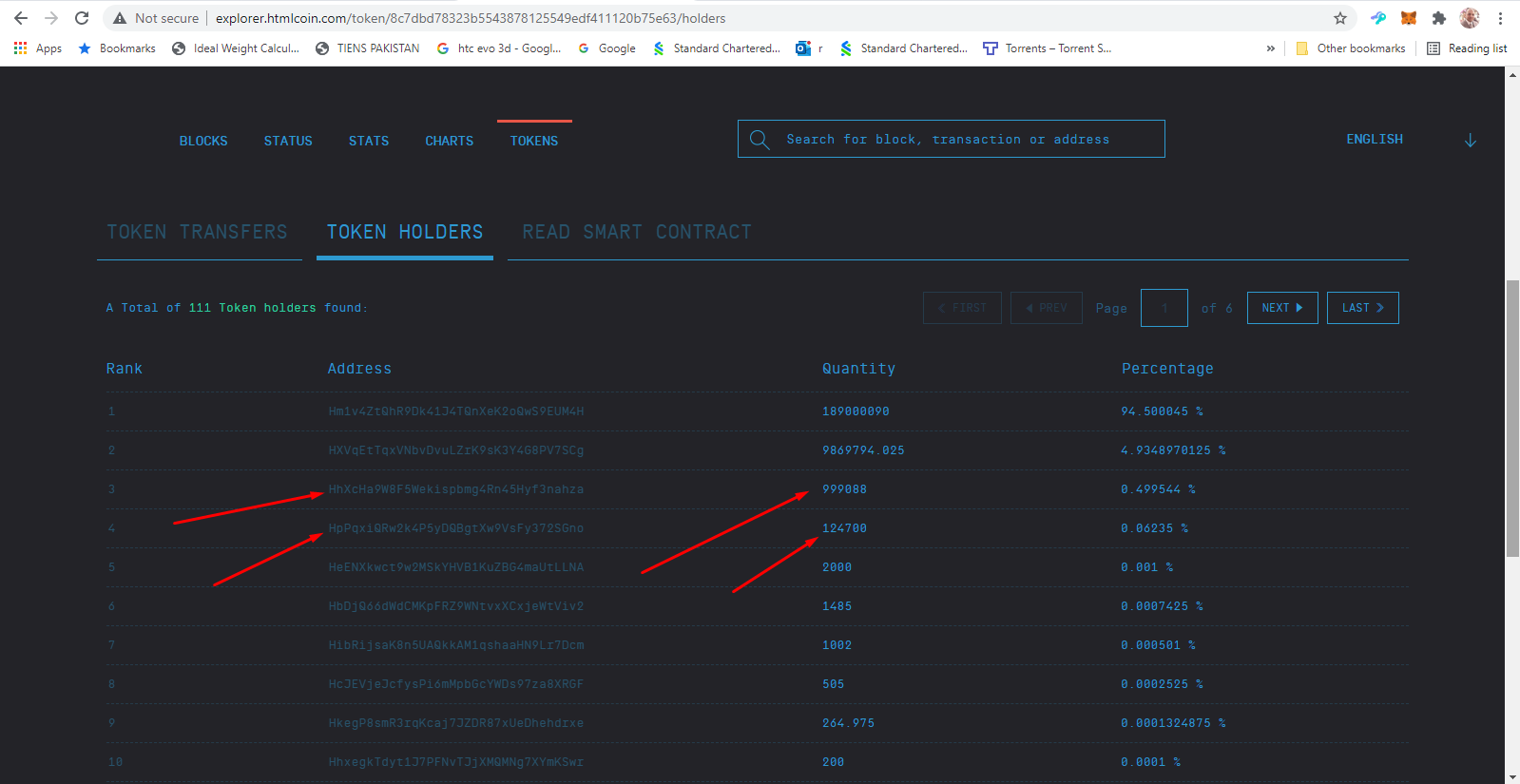The width and height of the screenshot is (1520, 784).
Task: Open address HhXcHa9W8F5Wekispbmg4Rn45Hyf3nahza
Action: [x=456, y=489]
